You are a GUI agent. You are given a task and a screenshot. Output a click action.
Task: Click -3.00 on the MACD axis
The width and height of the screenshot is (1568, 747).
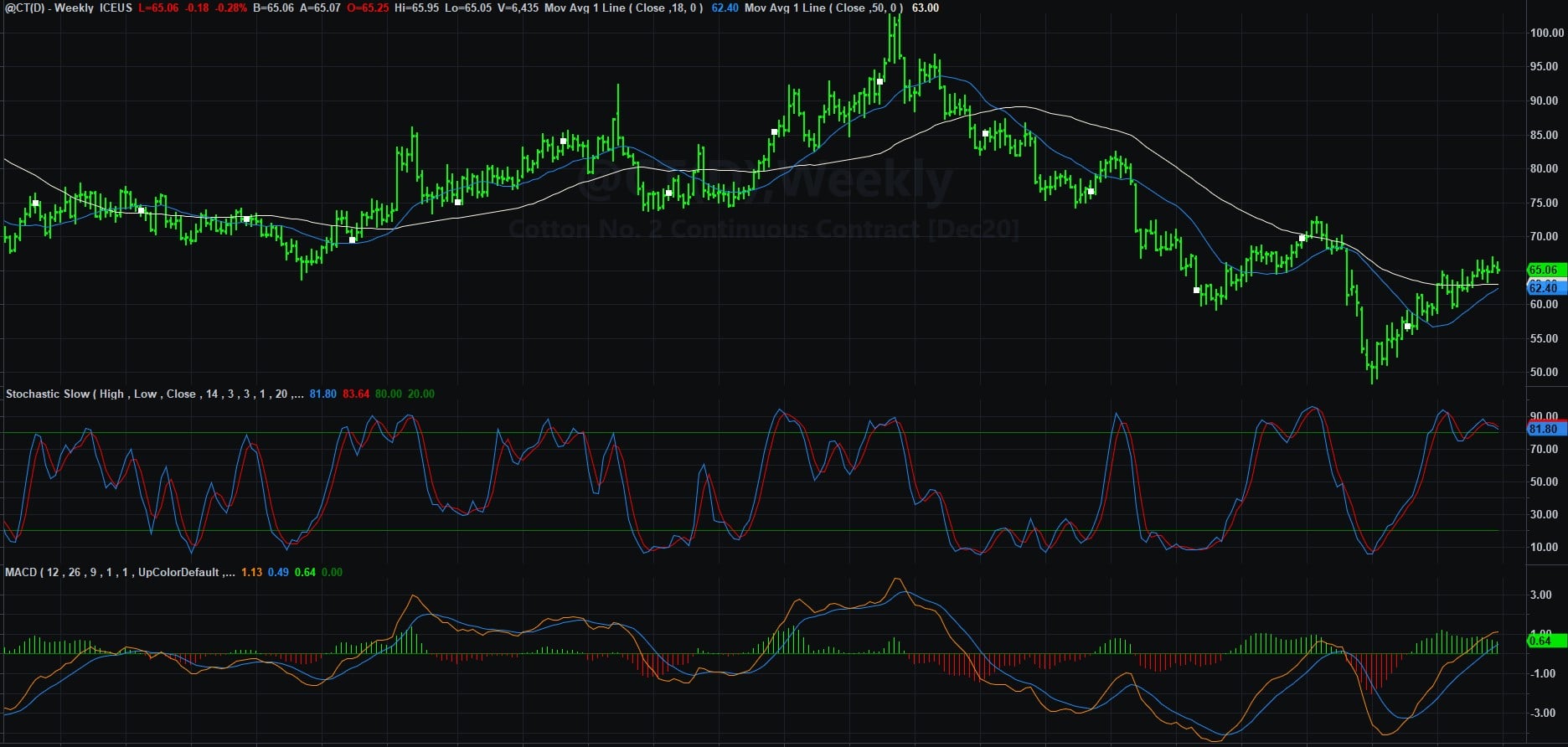[1541, 713]
